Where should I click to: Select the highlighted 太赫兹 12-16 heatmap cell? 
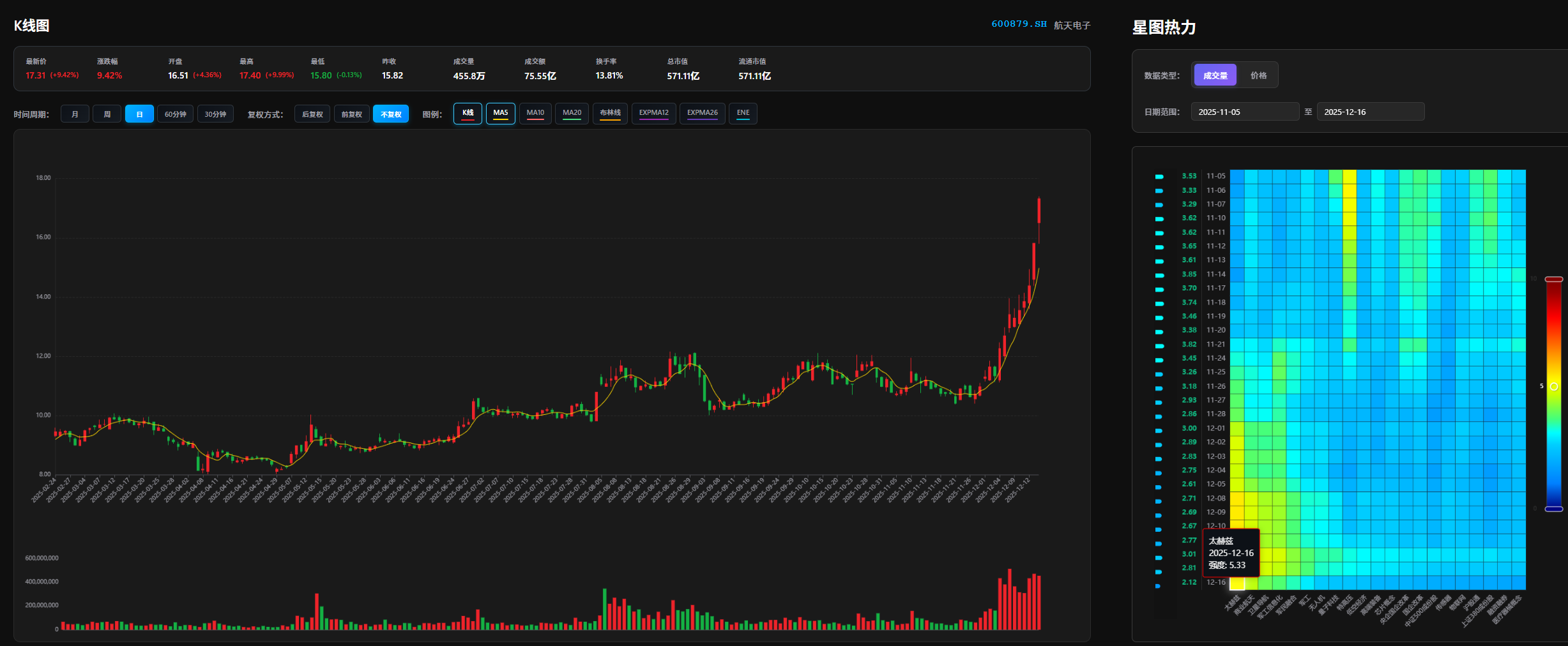[x=1237, y=583]
